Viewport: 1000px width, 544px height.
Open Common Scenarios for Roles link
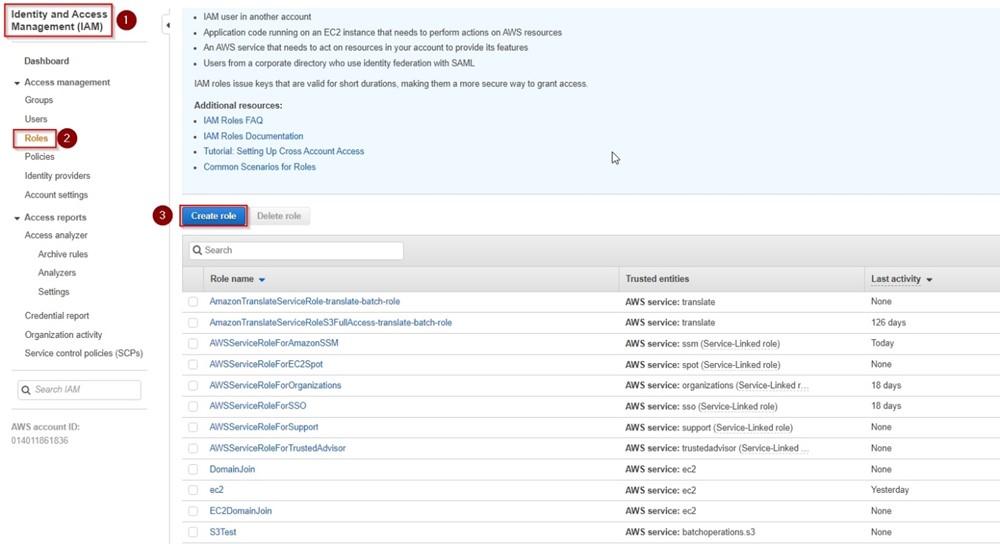coord(260,167)
